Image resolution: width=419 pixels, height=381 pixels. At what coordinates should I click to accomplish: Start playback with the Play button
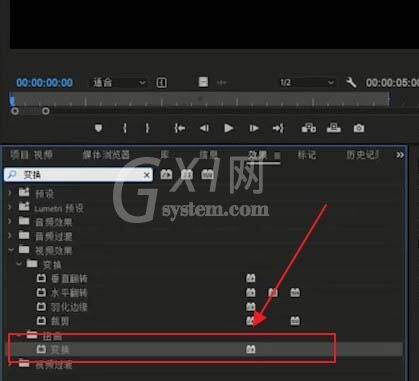pos(229,128)
